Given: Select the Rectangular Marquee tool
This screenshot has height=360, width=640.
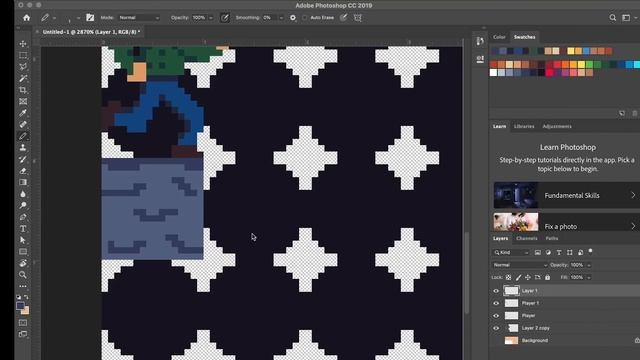Looking at the screenshot, I should click(x=23, y=55).
